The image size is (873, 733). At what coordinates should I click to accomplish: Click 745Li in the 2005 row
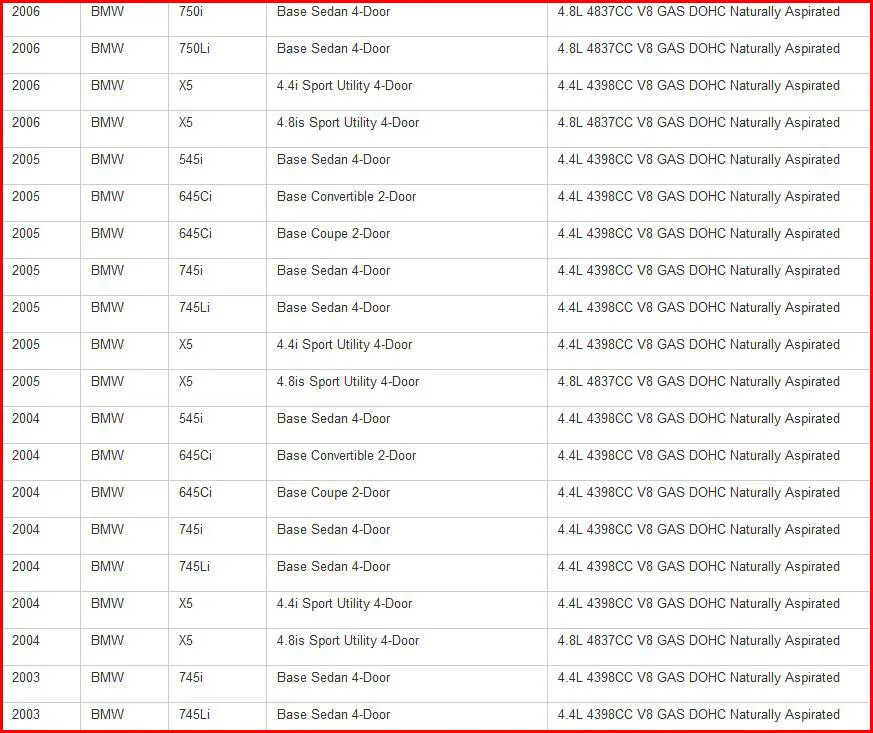[x=194, y=307]
